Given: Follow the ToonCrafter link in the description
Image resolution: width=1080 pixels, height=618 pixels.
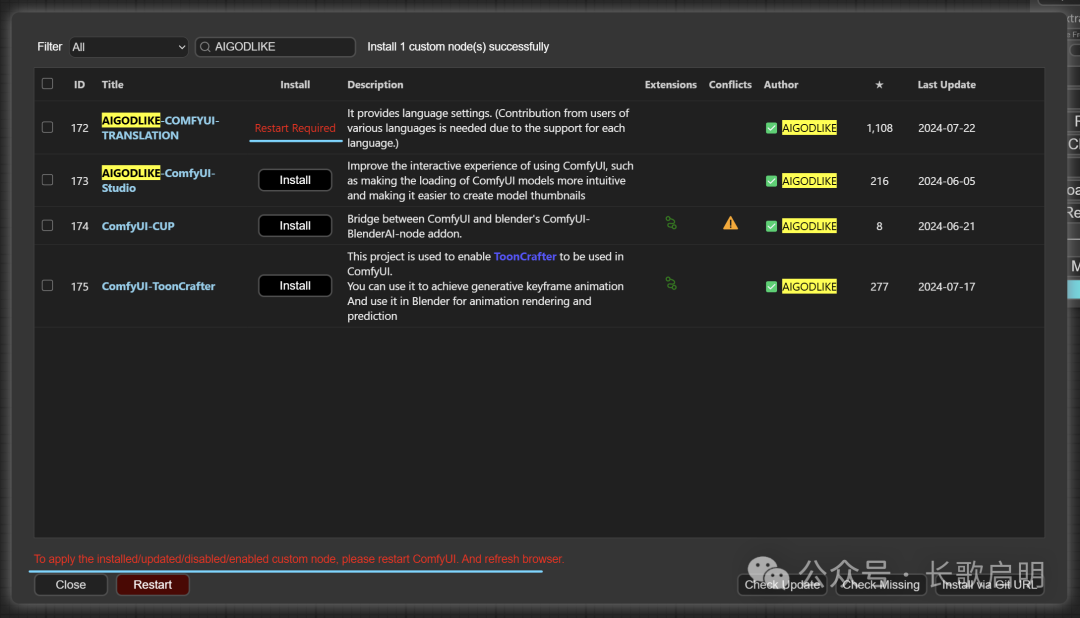Looking at the screenshot, I should (525, 256).
